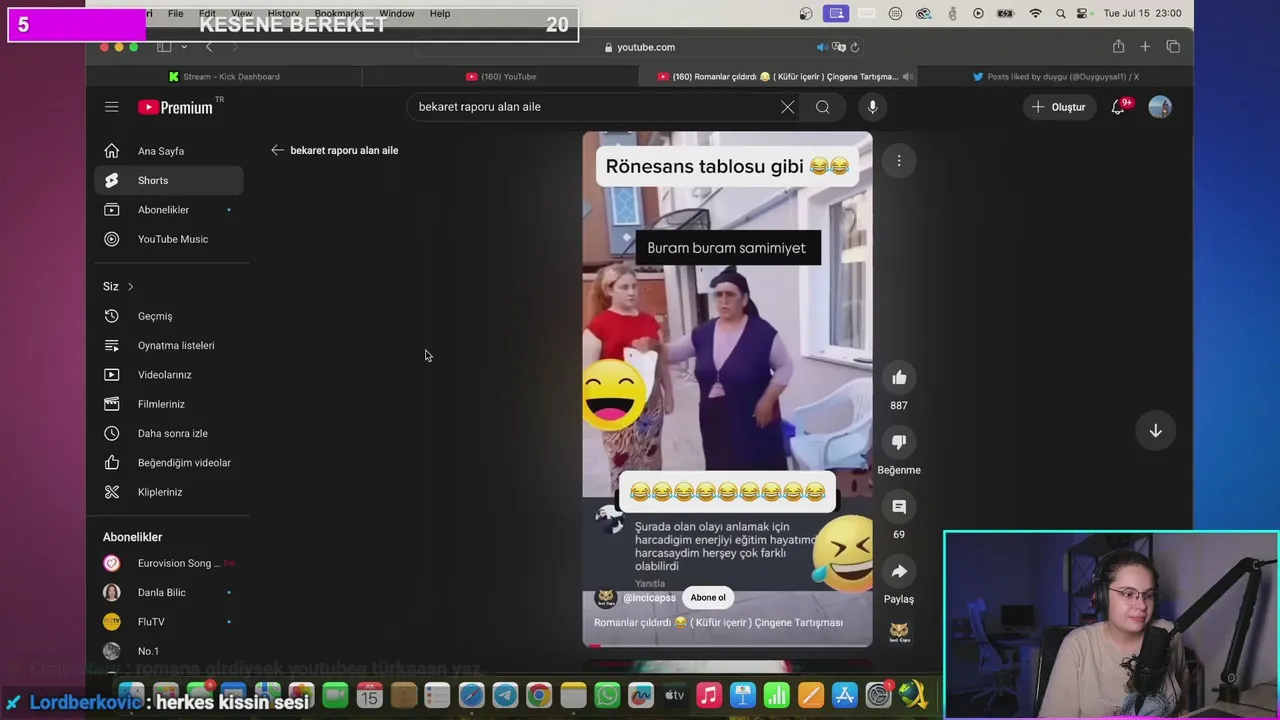Image resolution: width=1280 pixels, height=720 pixels.
Task: Open Videolarınız page
Action: click(169, 375)
